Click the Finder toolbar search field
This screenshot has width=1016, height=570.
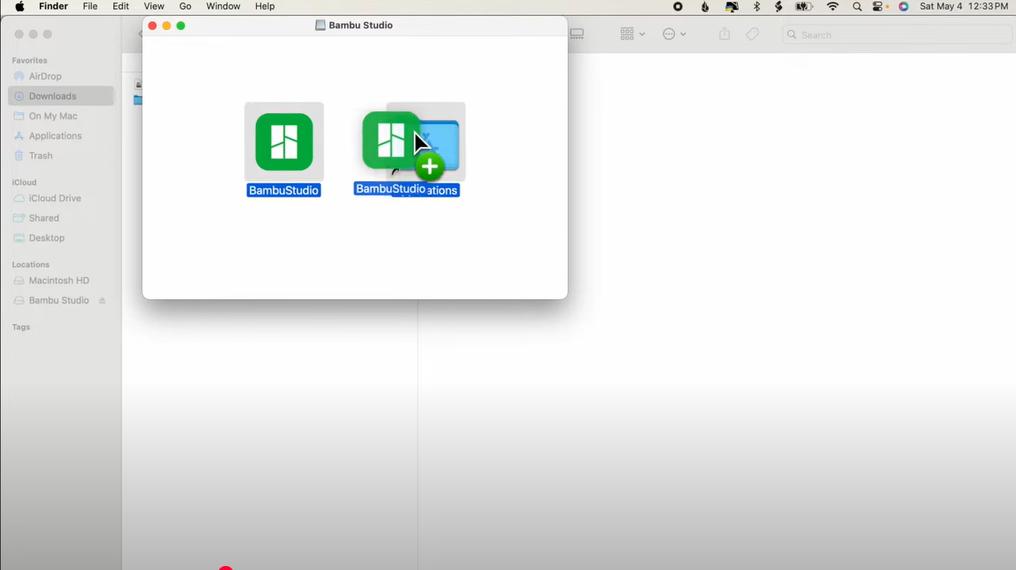897,34
